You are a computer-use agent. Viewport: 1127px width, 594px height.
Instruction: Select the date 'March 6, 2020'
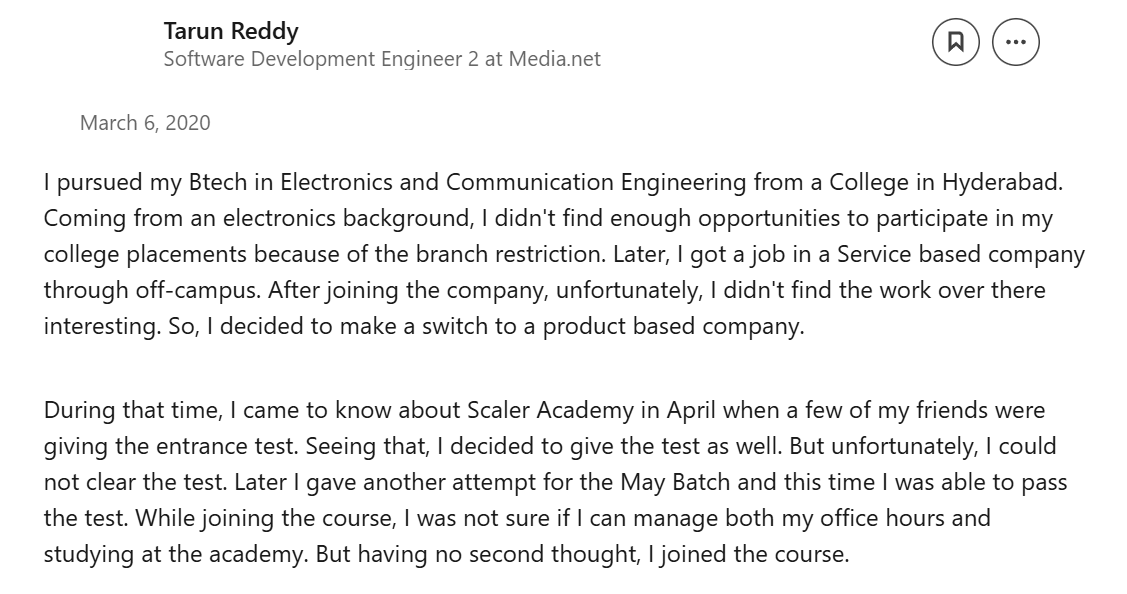[144, 124]
